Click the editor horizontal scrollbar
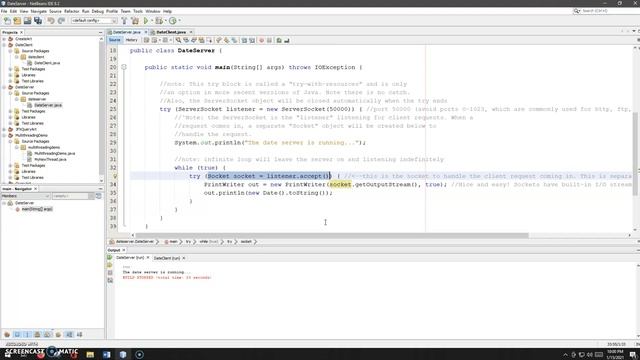This screenshot has width=640, height=360. pos(331,235)
